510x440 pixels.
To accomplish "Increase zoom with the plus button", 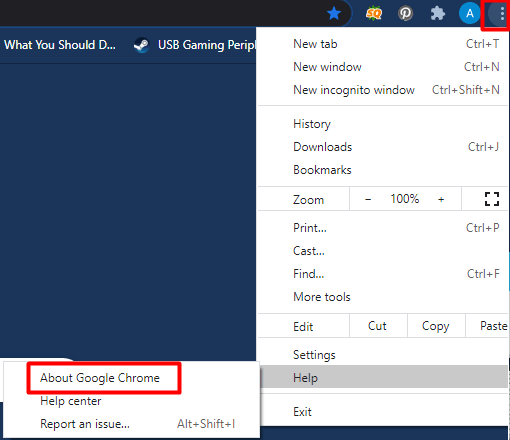I will pyautogui.click(x=441, y=199).
